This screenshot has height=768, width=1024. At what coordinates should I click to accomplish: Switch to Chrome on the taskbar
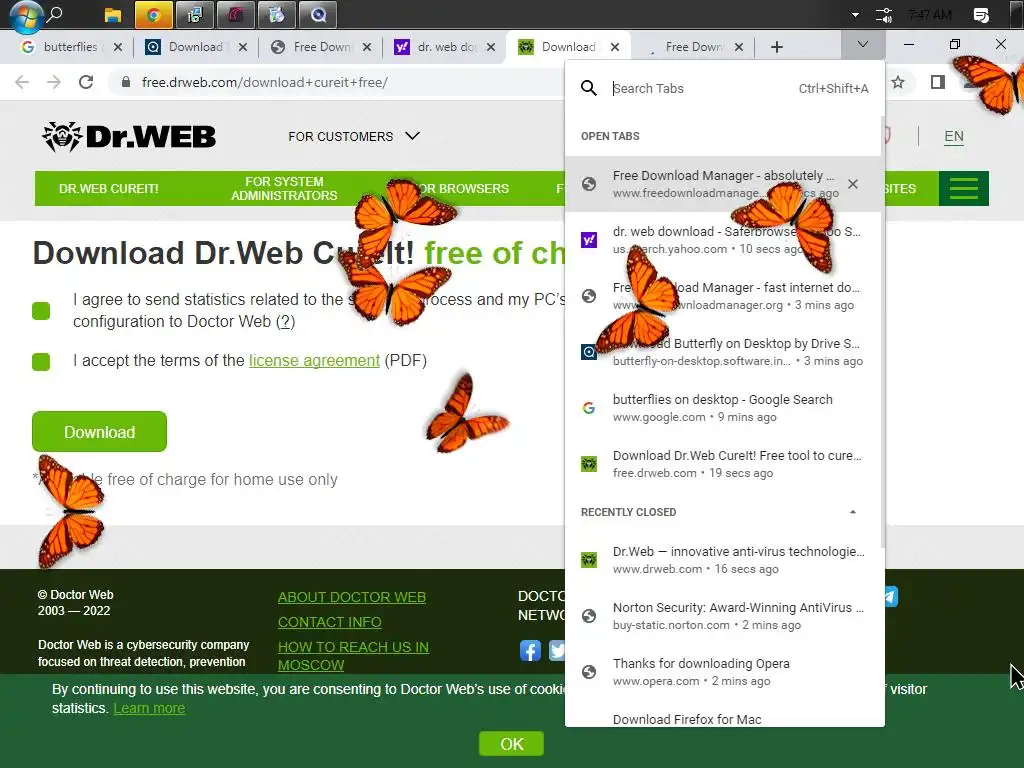coord(153,15)
